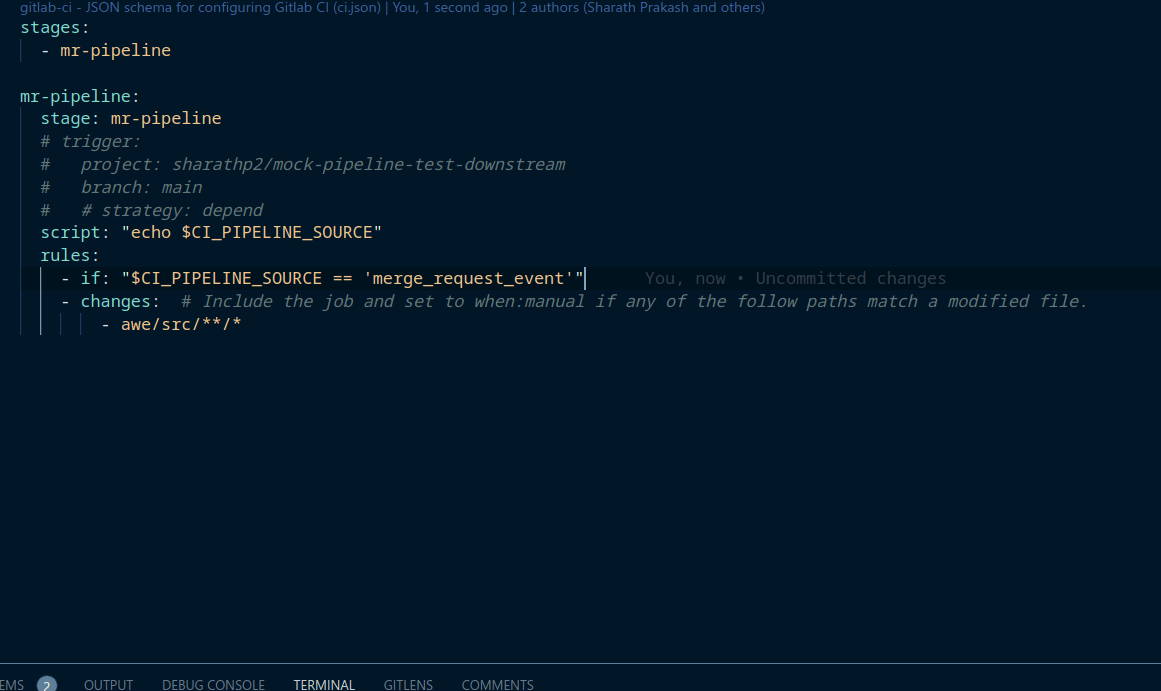Click the "Uncommitted changes" inline blame text

(849, 278)
